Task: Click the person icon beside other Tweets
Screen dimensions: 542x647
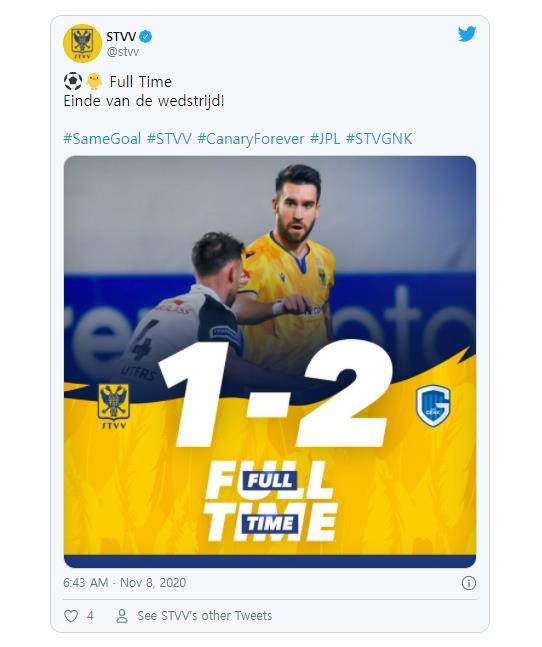Action: (x=122, y=616)
